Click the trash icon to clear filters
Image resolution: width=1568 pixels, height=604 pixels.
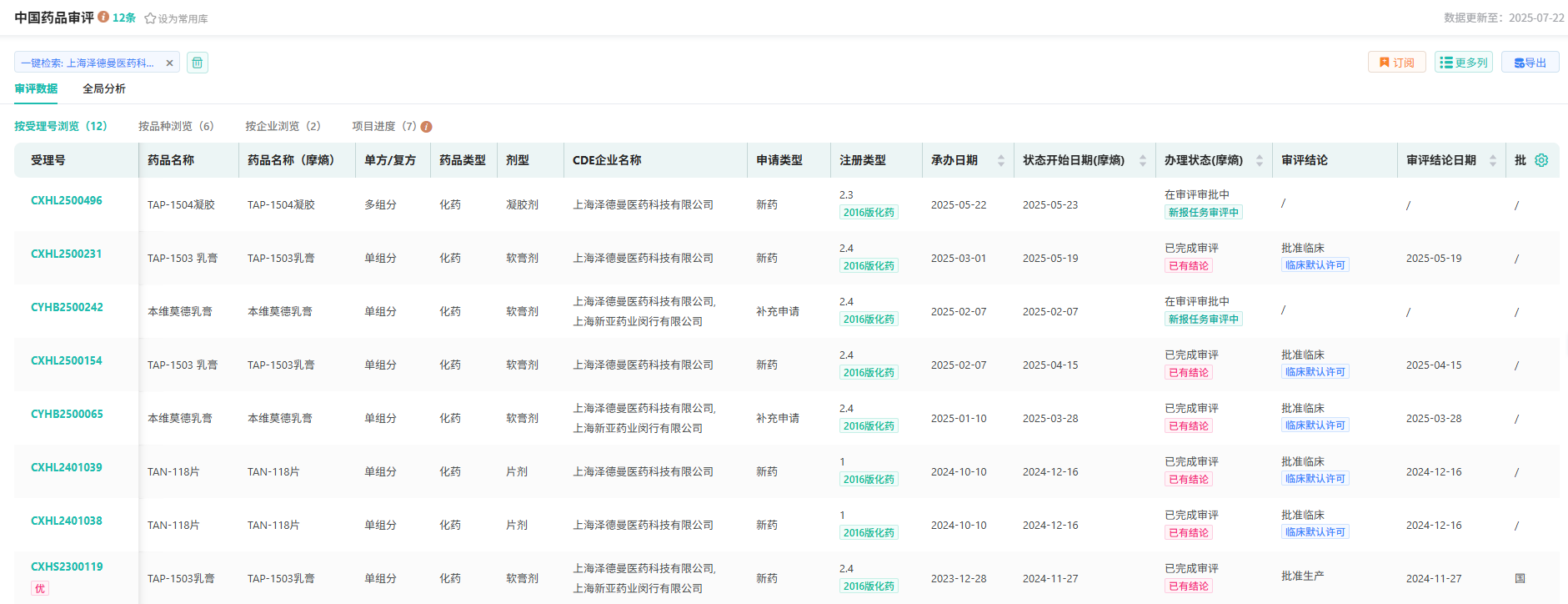pos(198,63)
